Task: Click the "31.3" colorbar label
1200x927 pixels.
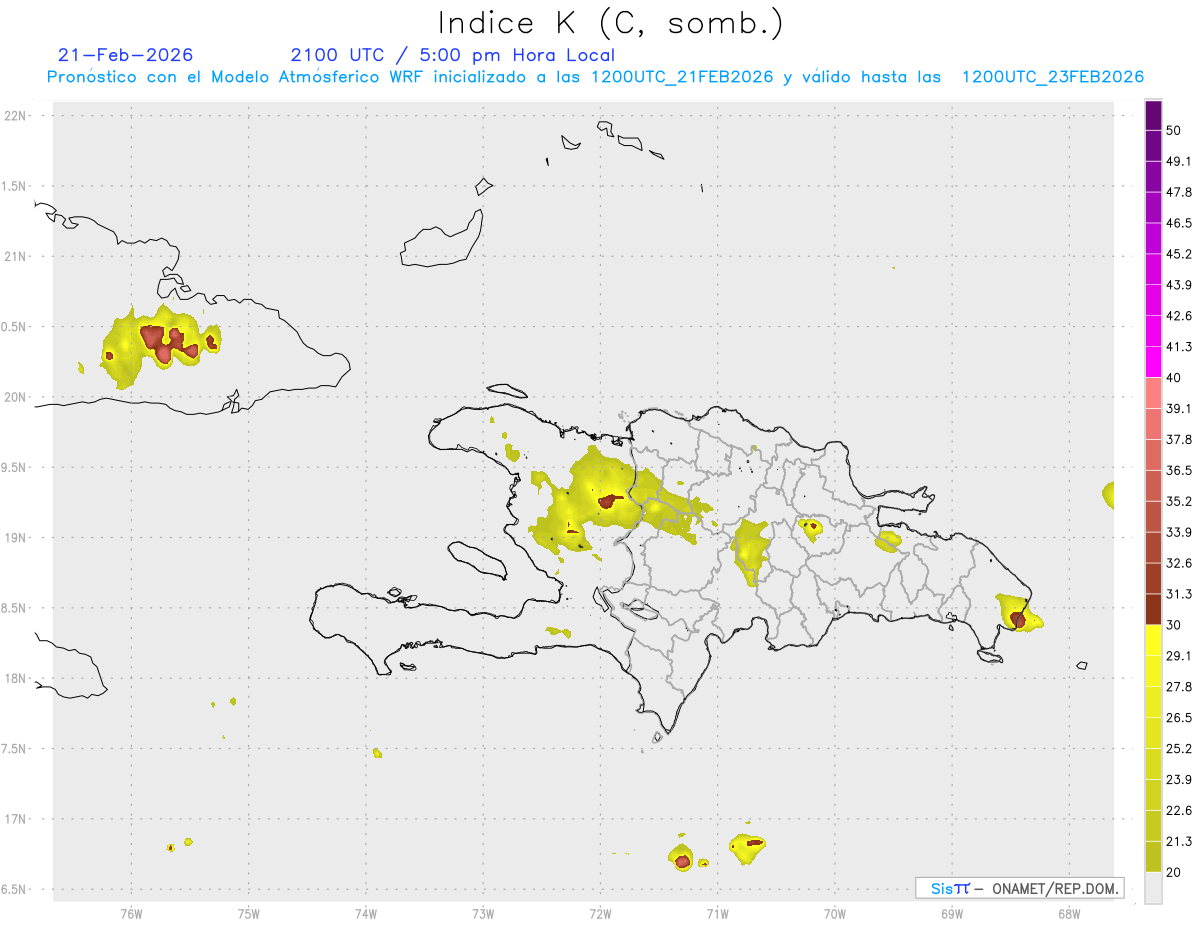Action: [x=1179, y=594]
